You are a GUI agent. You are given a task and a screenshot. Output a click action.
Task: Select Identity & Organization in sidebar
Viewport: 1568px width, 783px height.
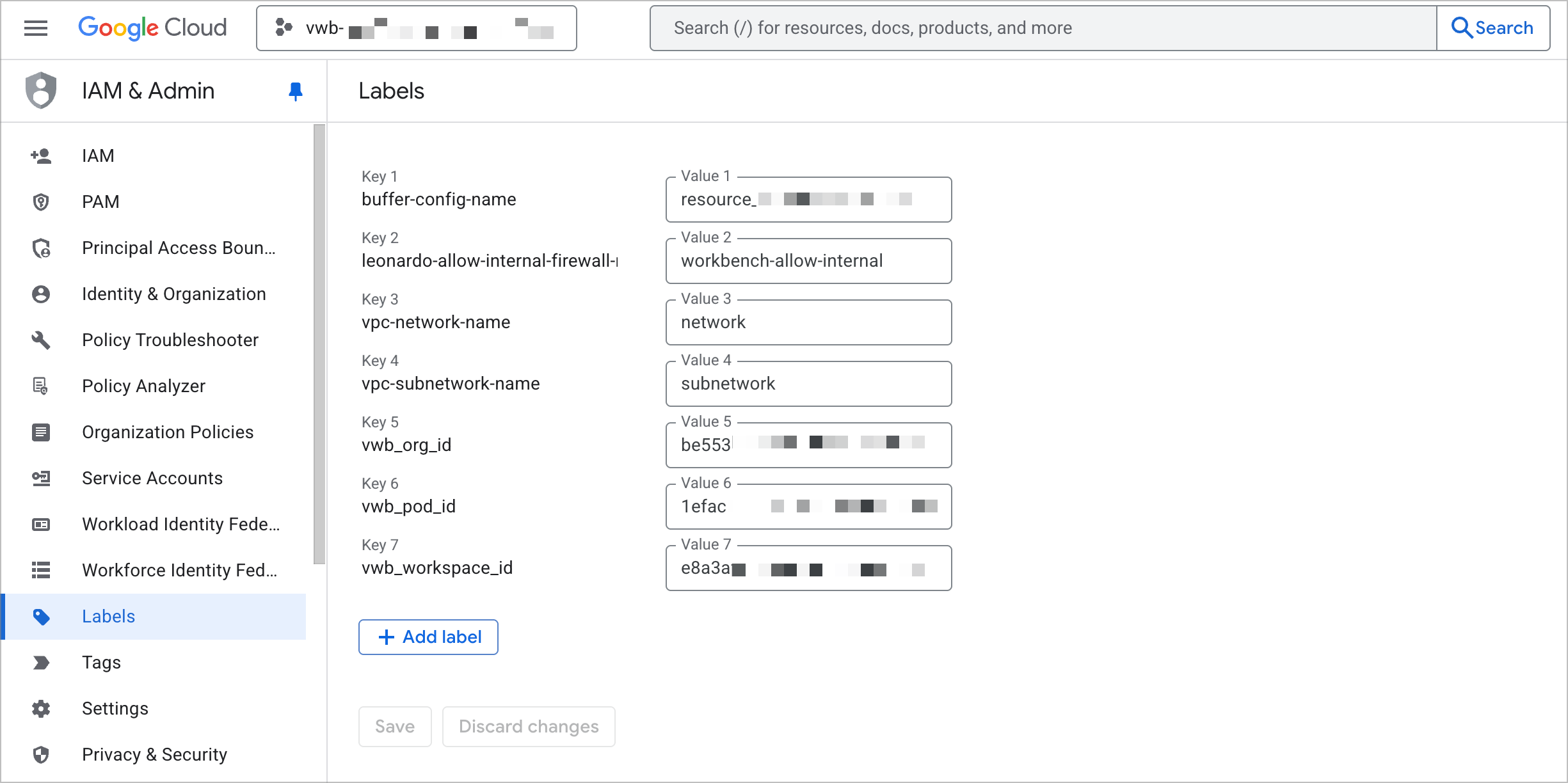coord(173,294)
